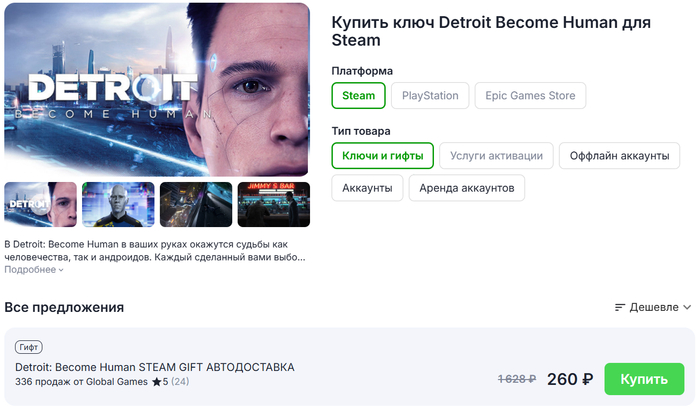Select the Ключи и гифты product type

pyautogui.click(x=383, y=155)
